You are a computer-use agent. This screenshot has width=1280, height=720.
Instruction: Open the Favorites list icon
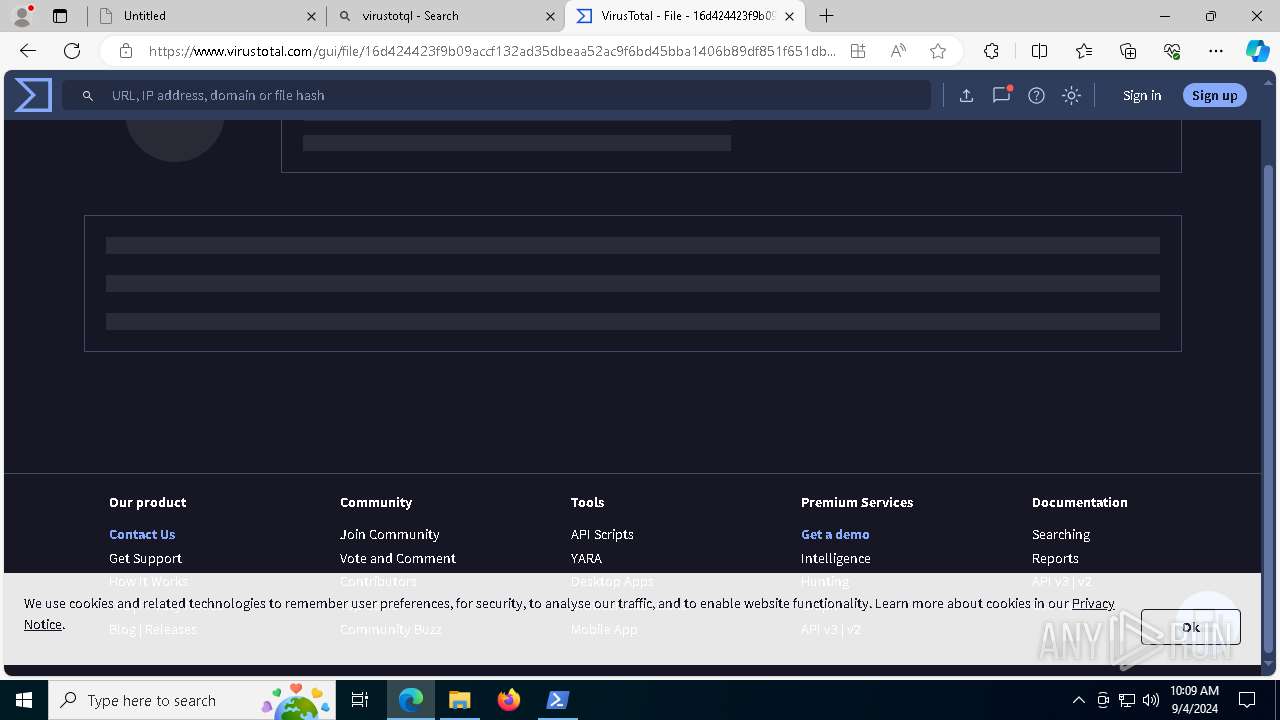pyautogui.click(x=1084, y=51)
